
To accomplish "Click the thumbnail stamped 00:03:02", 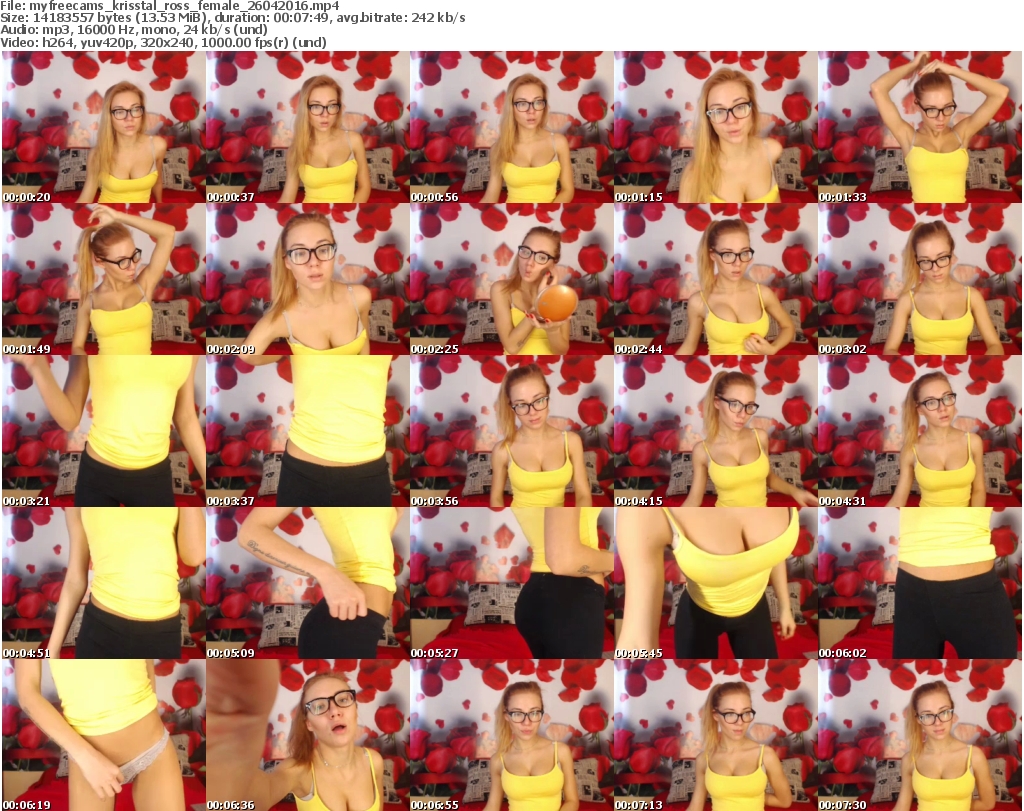I will [x=920, y=279].
